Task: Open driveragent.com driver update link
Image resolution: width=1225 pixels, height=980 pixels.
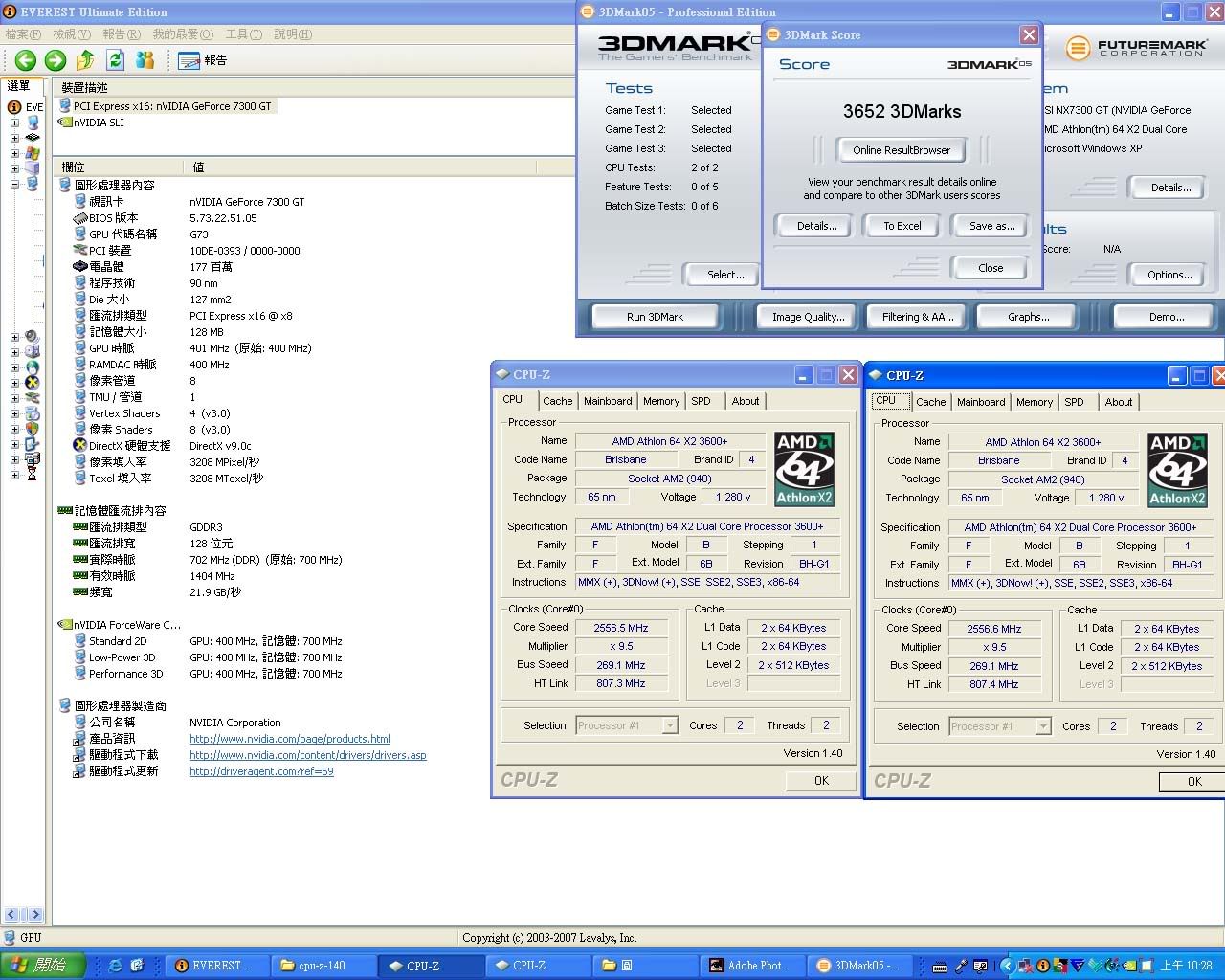Action: 261,771
